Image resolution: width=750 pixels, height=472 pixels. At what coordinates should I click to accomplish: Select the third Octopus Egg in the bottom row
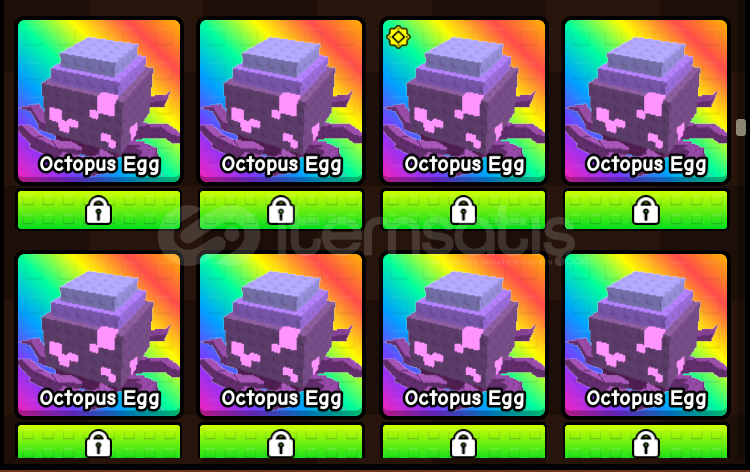coord(463,335)
